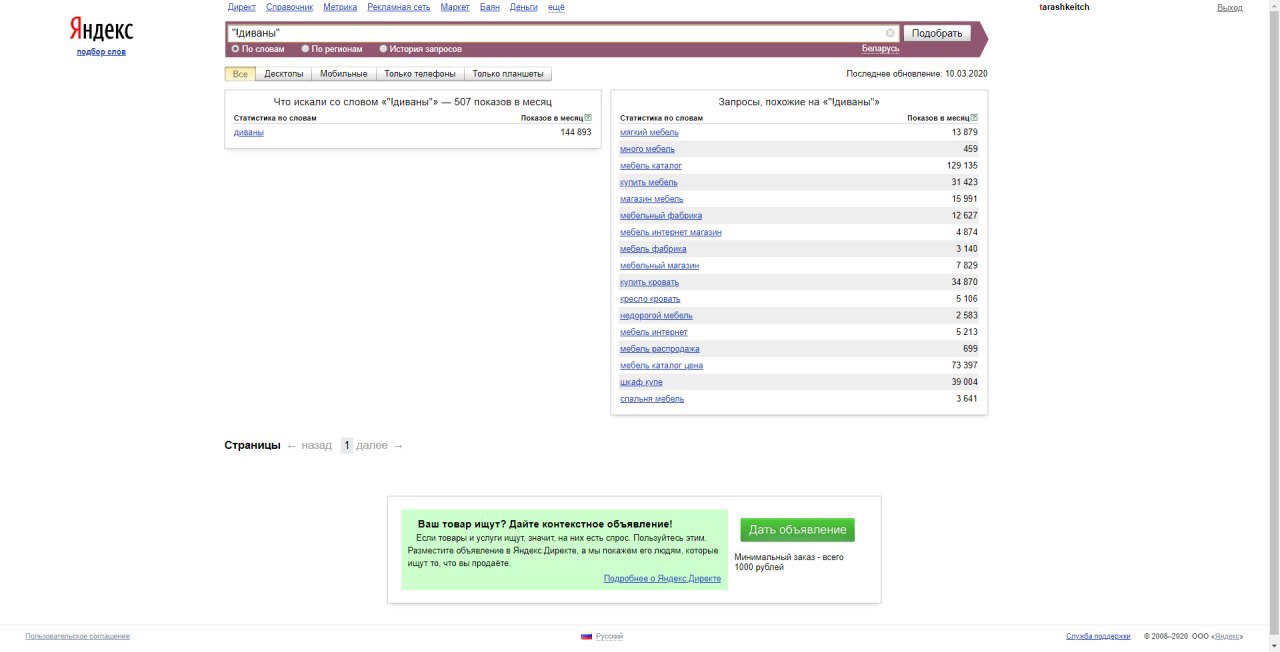Click 'Последнее обновление: 10.03.2020' text
Screen dimensions: 1280x652
[x=917, y=74]
